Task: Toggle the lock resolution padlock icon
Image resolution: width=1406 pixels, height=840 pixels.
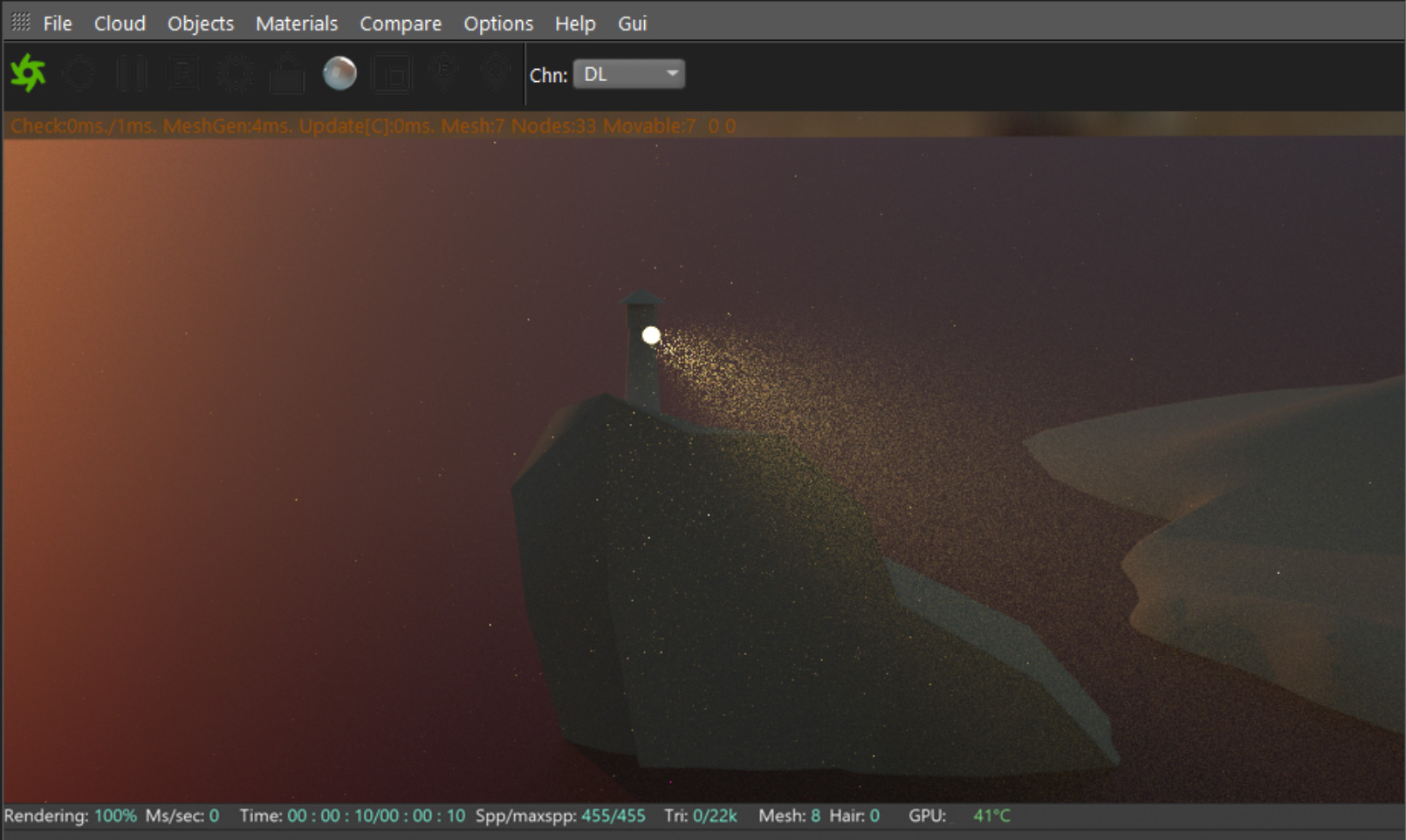Action: tap(287, 73)
